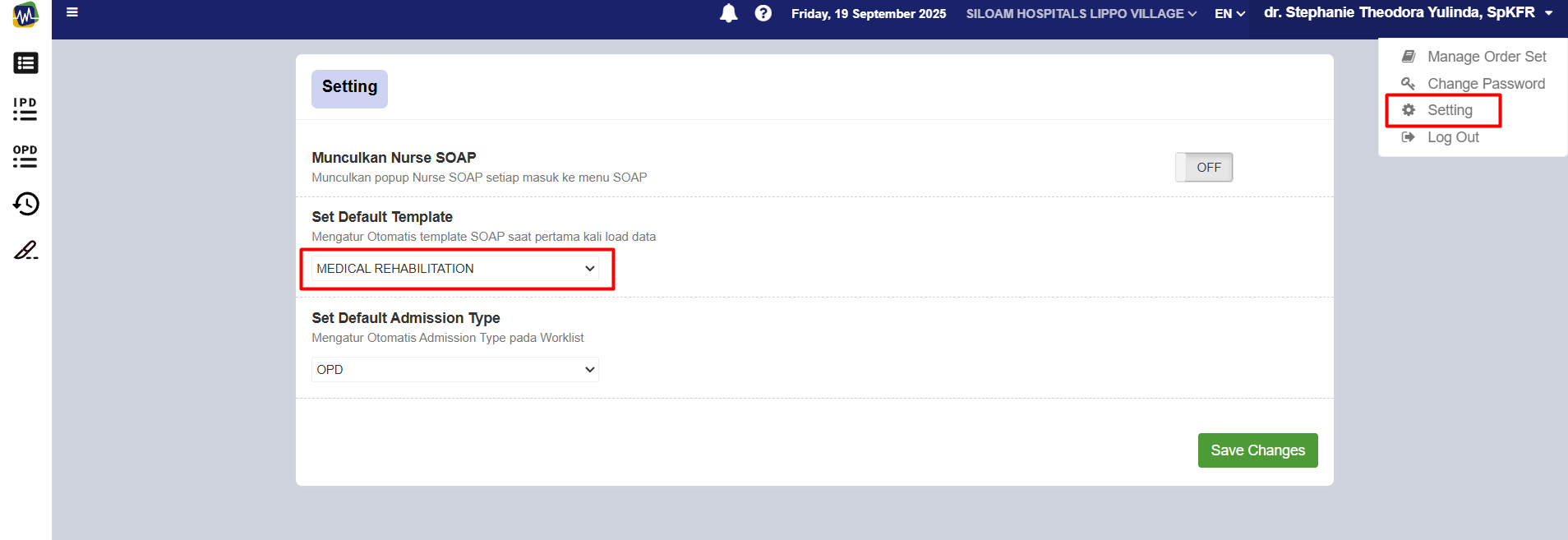Viewport: 1568px width, 540px height.
Task: Open the Set Default Template dropdown
Action: pyautogui.click(x=455, y=269)
